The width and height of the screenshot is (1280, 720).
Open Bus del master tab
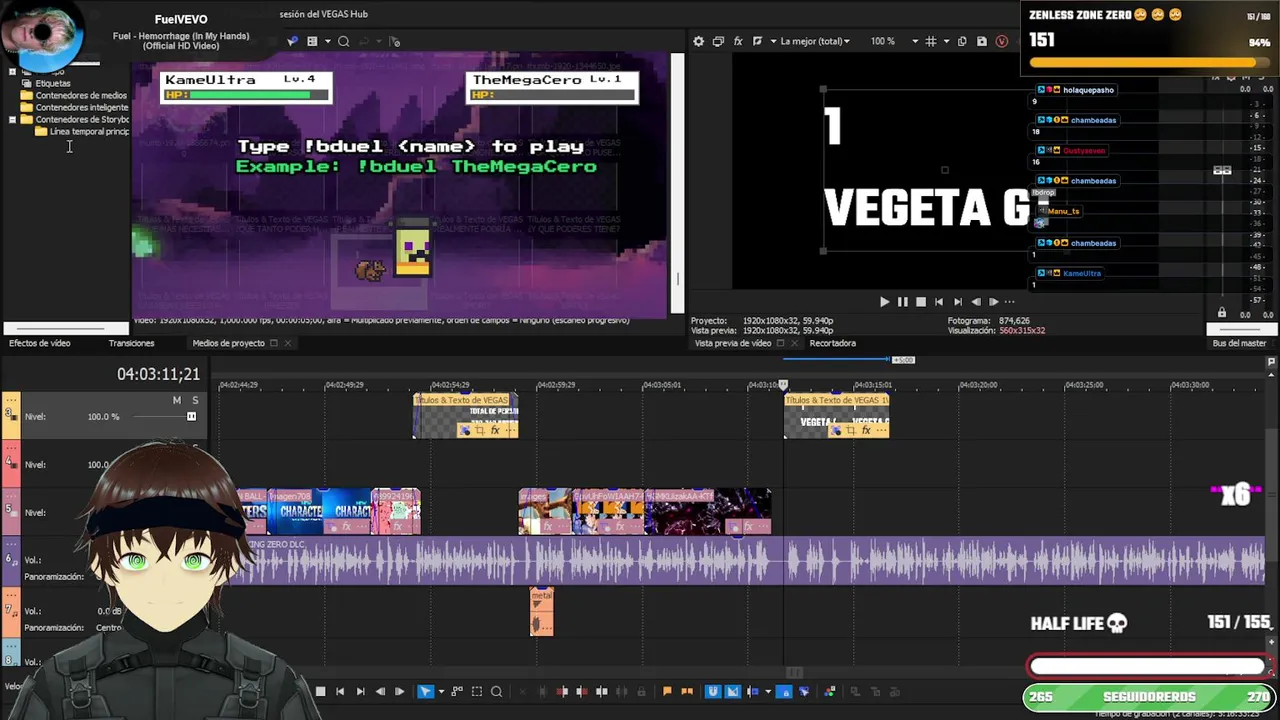[x=1239, y=343]
